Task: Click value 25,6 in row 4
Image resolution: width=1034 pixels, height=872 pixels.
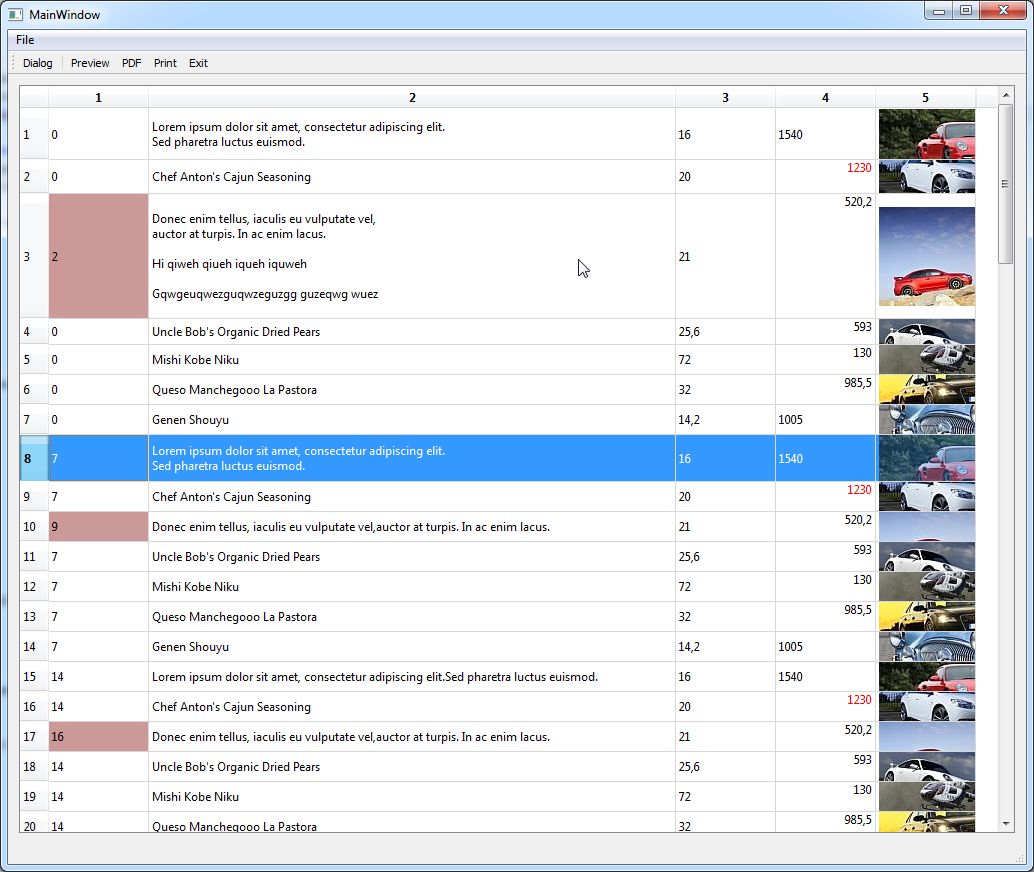Action: [x=689, y=332]
